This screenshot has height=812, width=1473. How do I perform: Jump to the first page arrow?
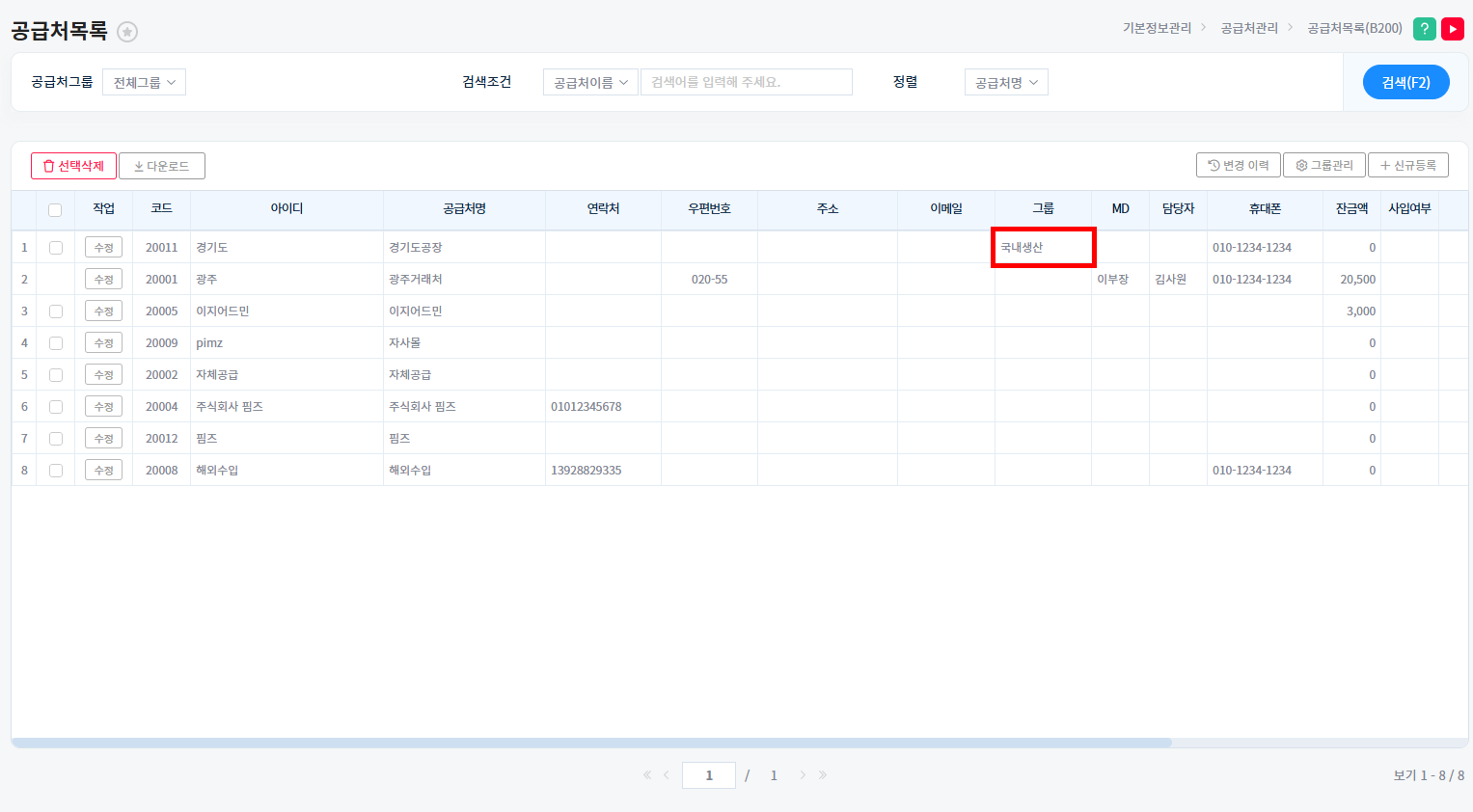pyautogui.click(x=646, y=775)
